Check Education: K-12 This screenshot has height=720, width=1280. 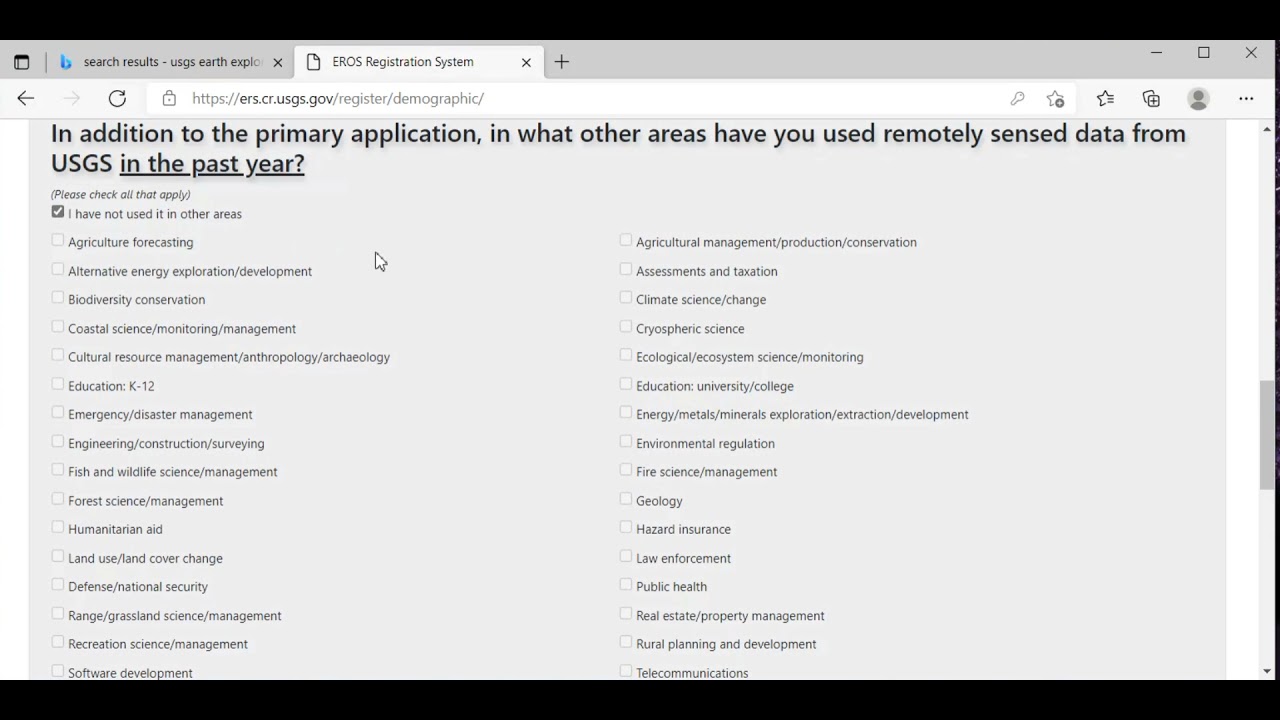[x=58, y=384]
